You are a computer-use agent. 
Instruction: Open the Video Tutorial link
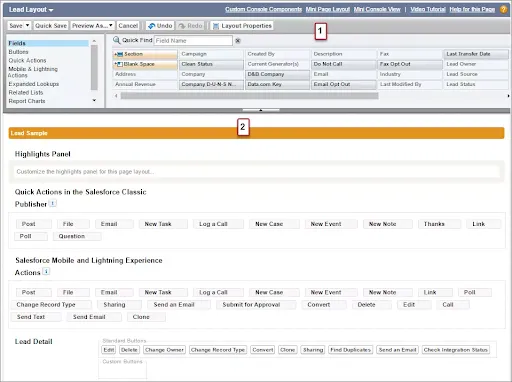(x=428, y=9)
